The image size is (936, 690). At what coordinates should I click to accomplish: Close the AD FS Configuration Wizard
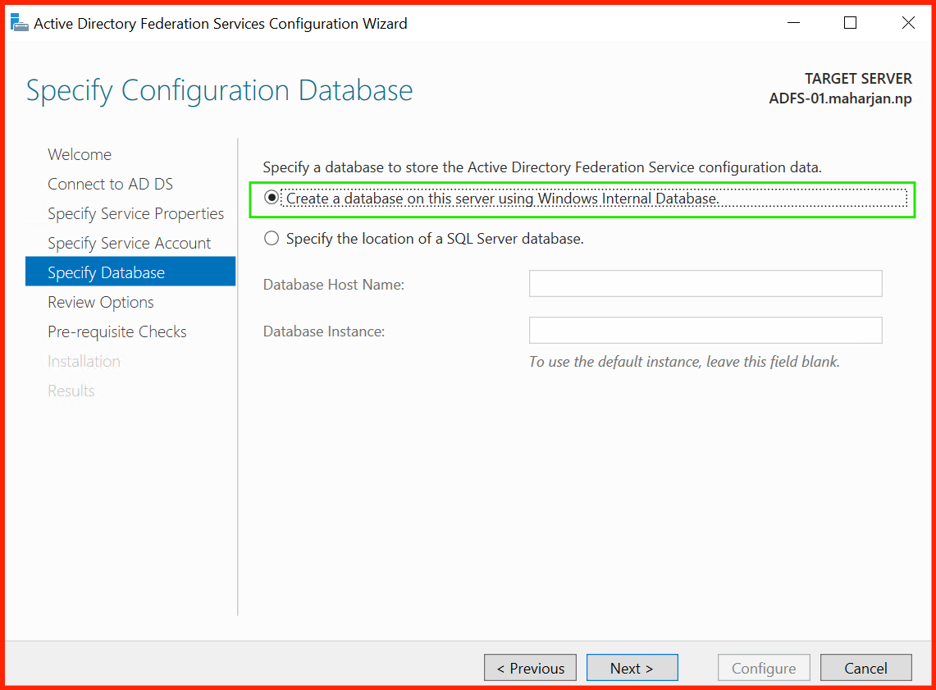(x=908, y=23)
